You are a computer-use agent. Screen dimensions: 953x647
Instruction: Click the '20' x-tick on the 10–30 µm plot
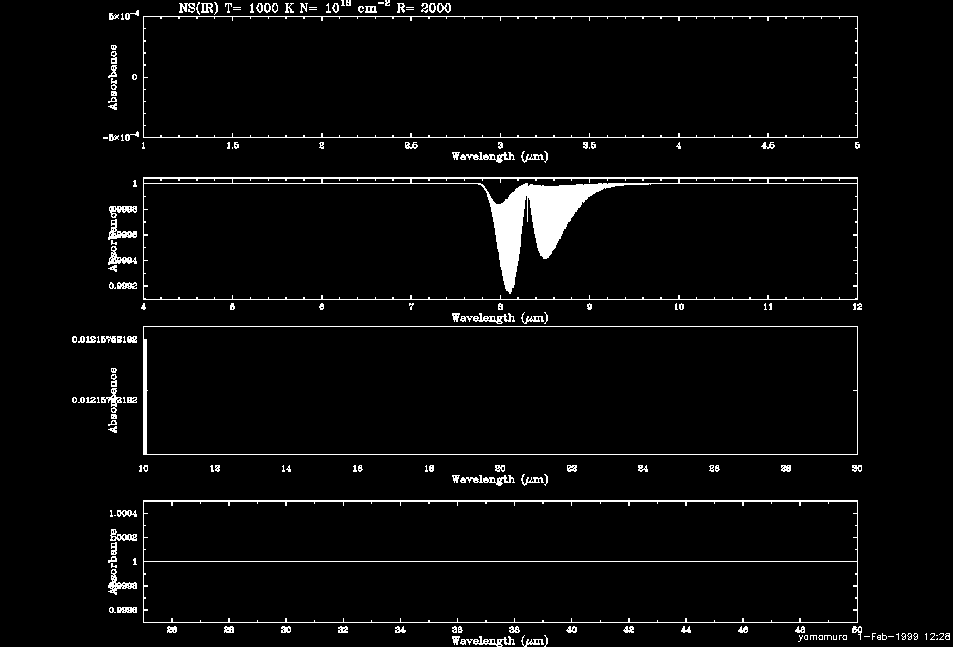pos(500,468)
